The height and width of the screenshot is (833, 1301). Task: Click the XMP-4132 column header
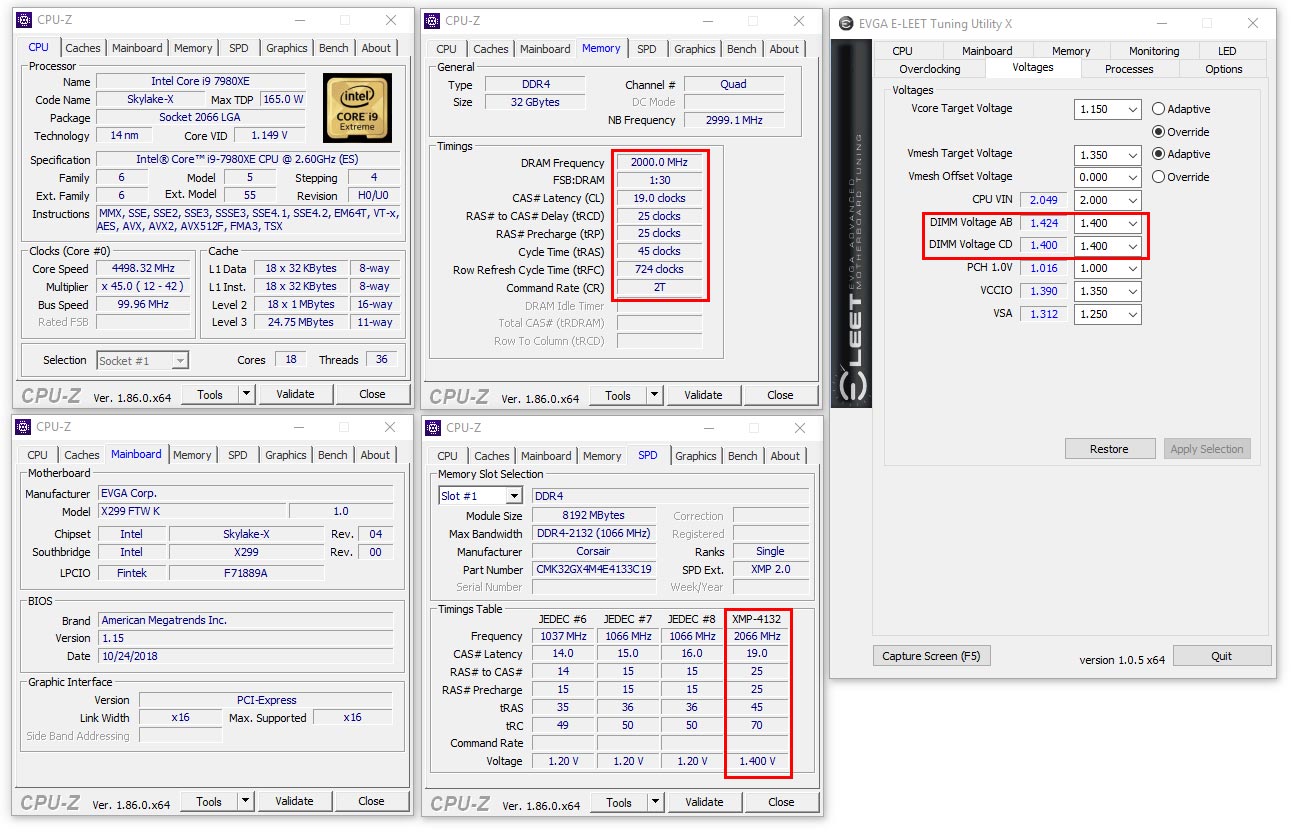(757, 618)
